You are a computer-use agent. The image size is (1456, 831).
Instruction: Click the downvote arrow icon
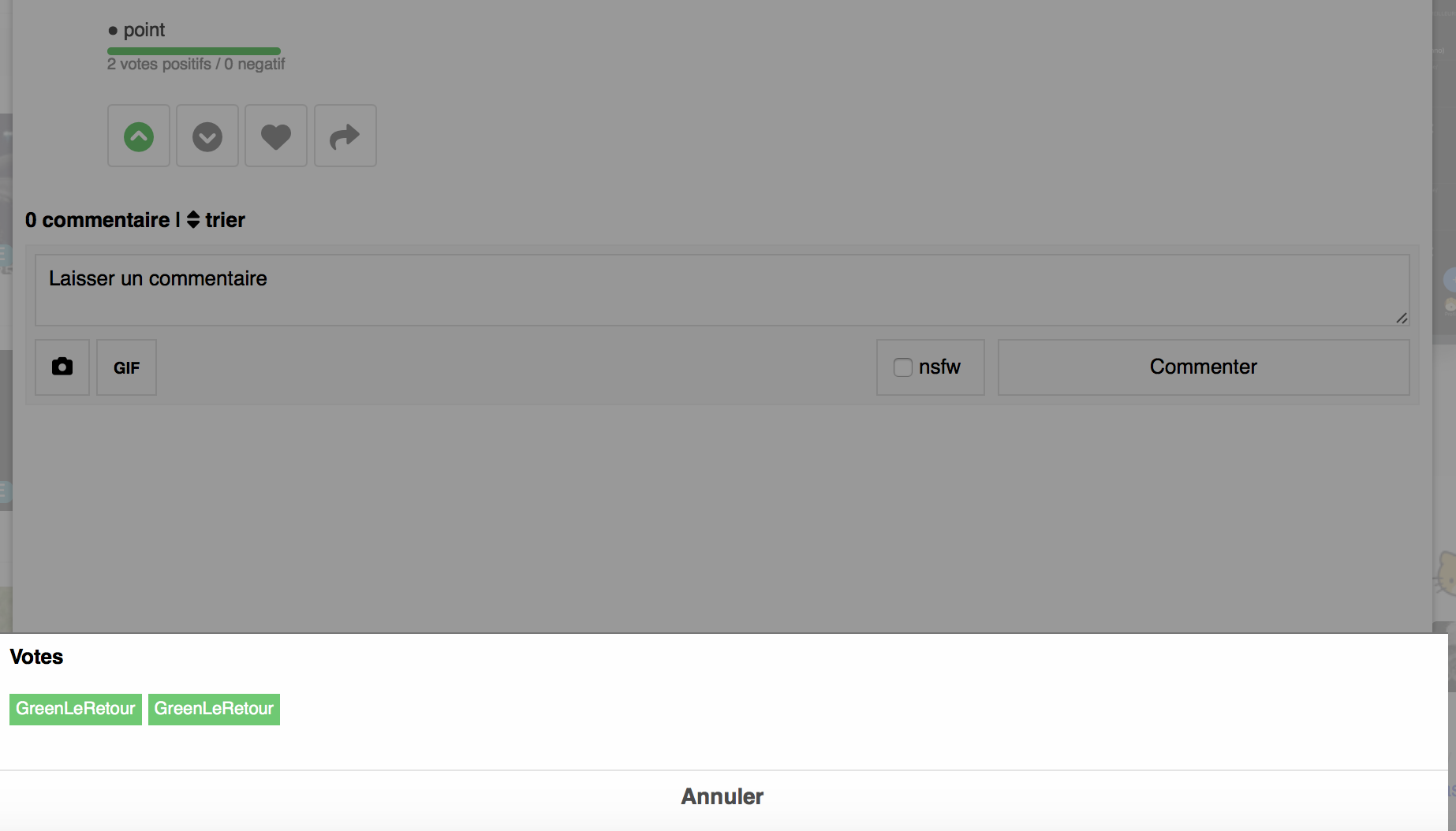pos(207,136)
